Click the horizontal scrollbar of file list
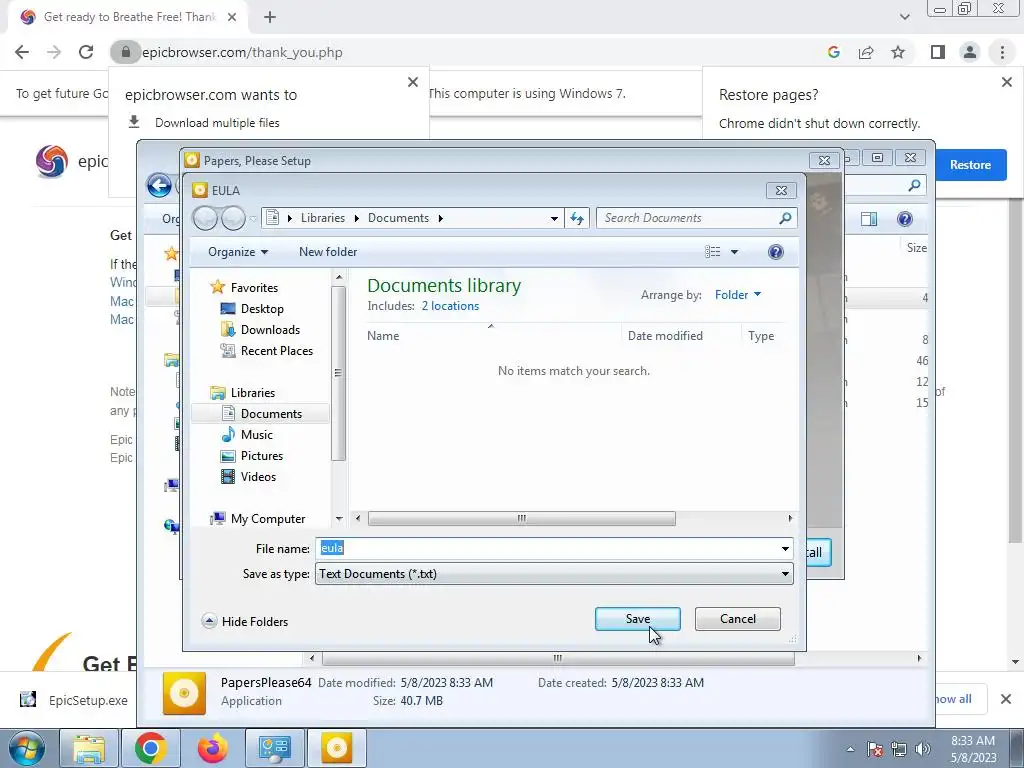1024x768 pixels. [x=521, y=519]
